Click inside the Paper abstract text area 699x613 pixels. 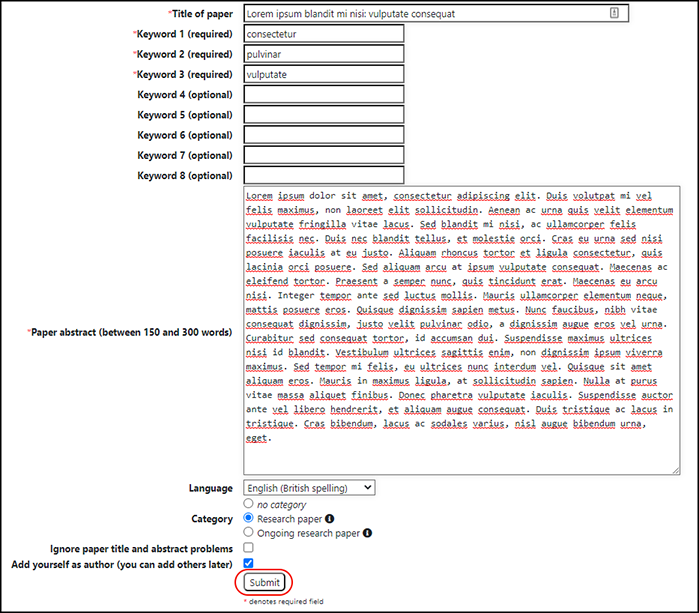coord(461,330)
